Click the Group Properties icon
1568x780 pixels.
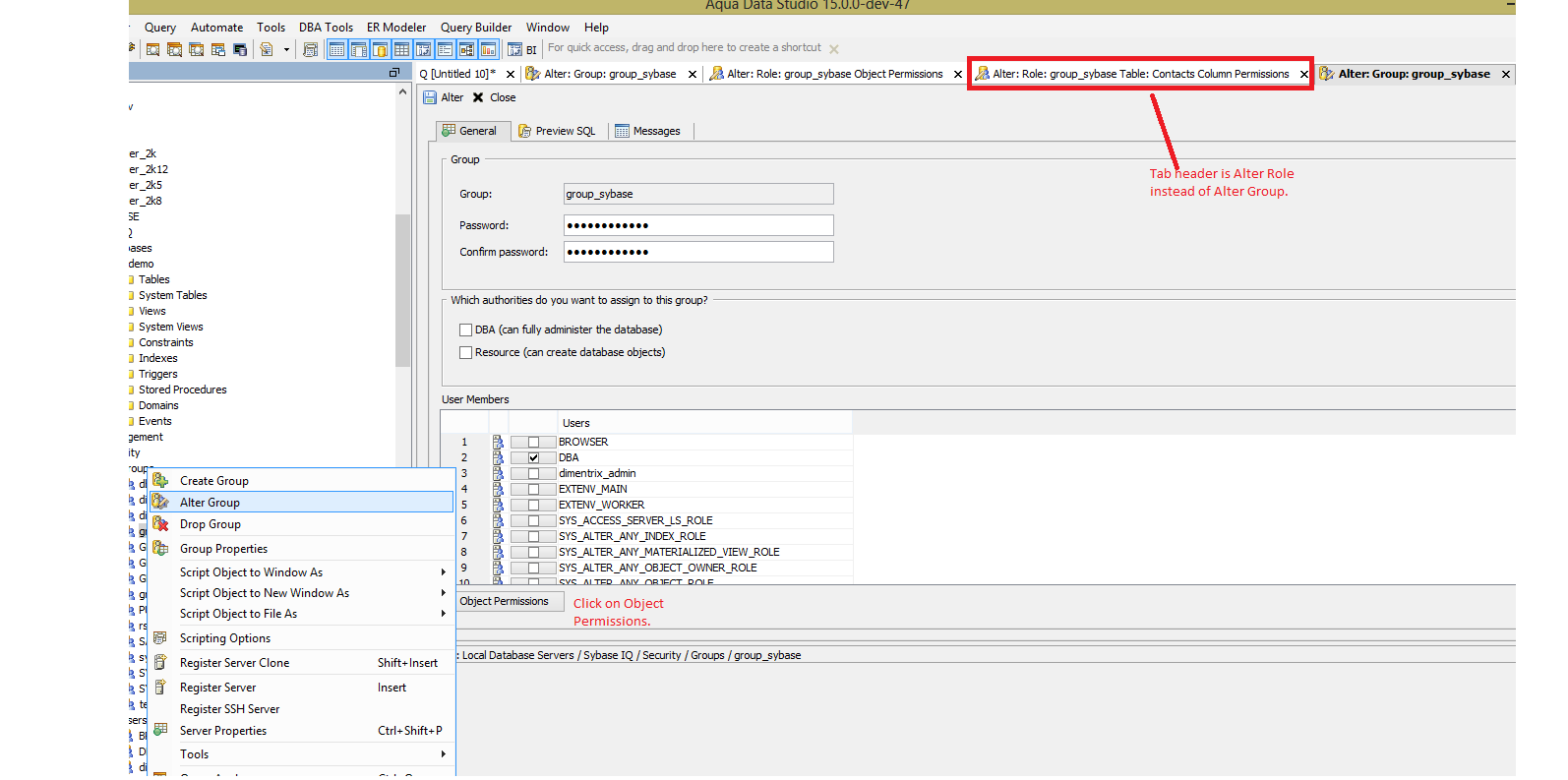point(160,548)
